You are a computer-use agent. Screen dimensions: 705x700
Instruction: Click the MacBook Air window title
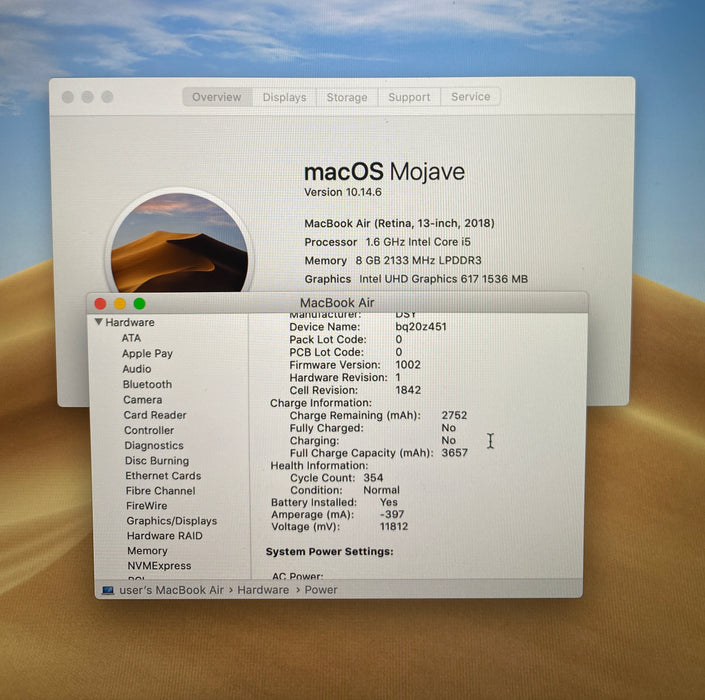[337, 303]
